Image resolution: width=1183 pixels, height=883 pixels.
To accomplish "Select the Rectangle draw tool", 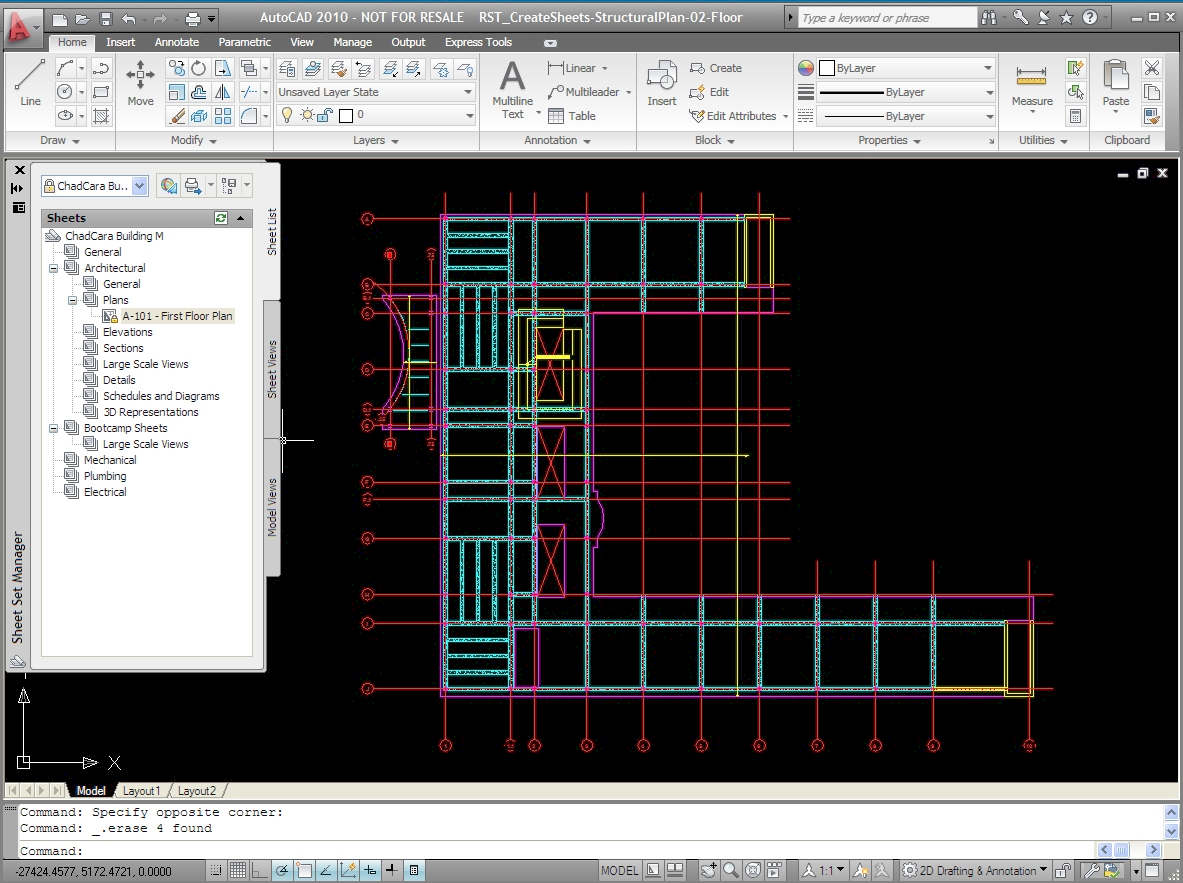I will point(100,92).
